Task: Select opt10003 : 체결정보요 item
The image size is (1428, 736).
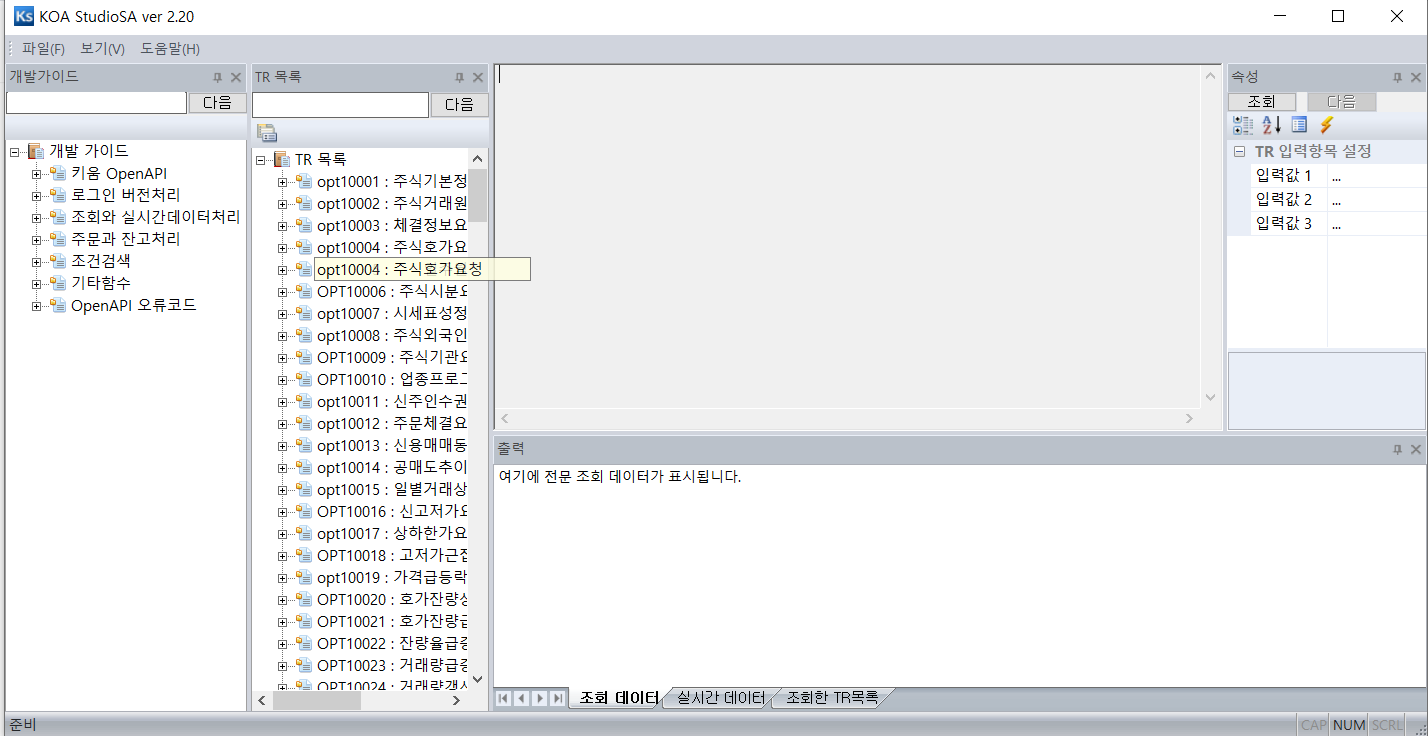Action: coord(391,226)
